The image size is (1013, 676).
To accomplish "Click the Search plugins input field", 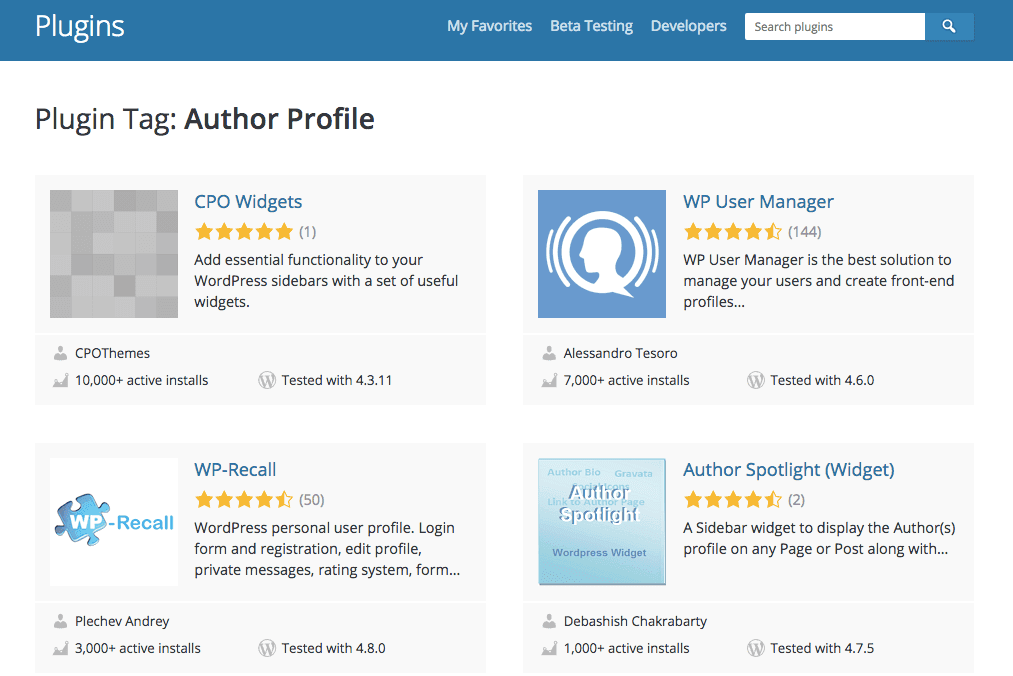I will (x=834, y=26).
